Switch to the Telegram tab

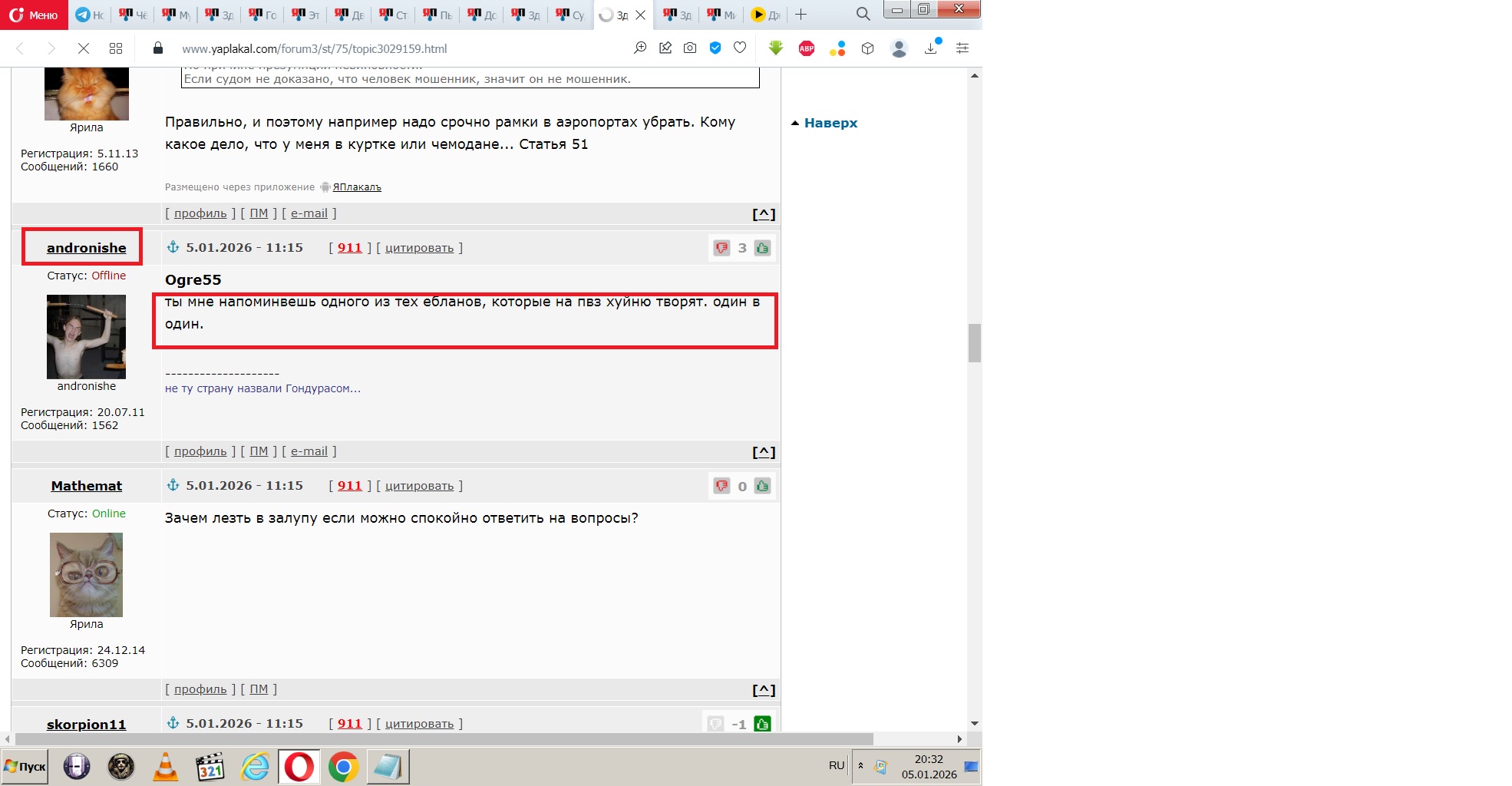coord(91,15)
